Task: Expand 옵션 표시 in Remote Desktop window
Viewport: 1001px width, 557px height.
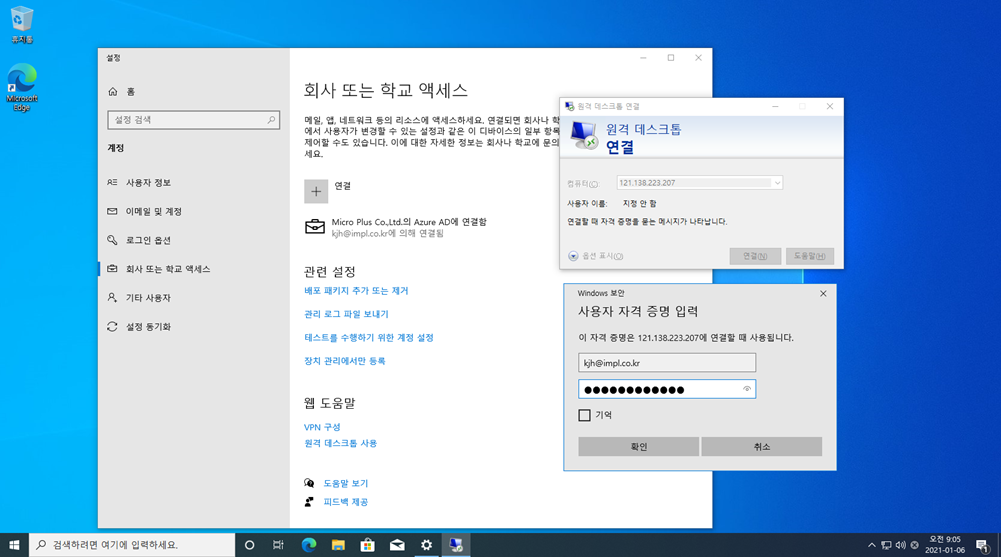Action: pyautogui.click(x=596, y=256)
